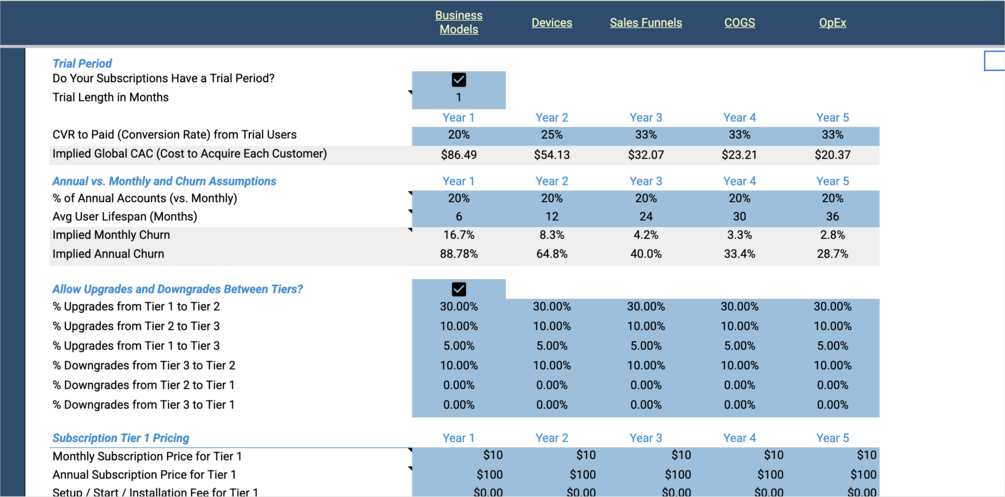This screenshot has height=497, width=1005.
Task: Click % Downgrades from Tier 3 to Tier 2 label
Action: click(144, 366)
